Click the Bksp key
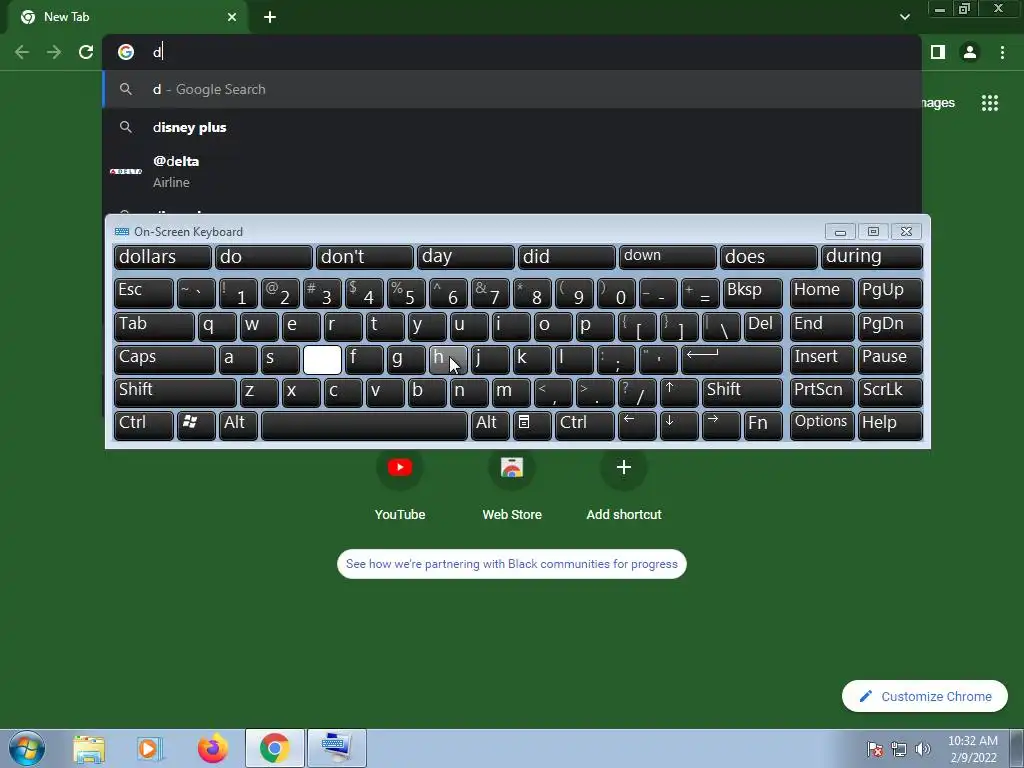The image size is (1024, 768). (752, 293)
